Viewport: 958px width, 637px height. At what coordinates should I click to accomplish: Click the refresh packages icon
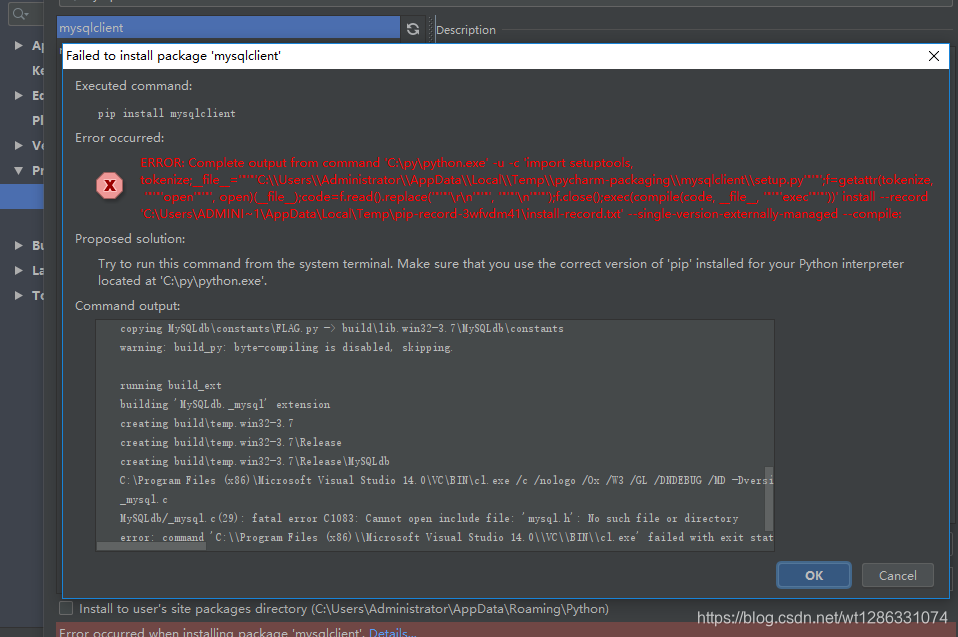[413, 29]
